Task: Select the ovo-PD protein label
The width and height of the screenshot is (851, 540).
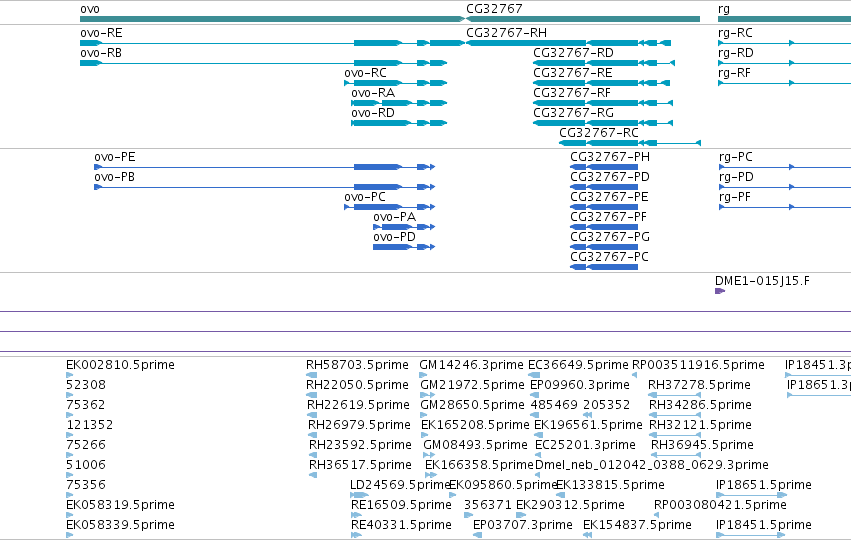Action: tap(395, 238)
